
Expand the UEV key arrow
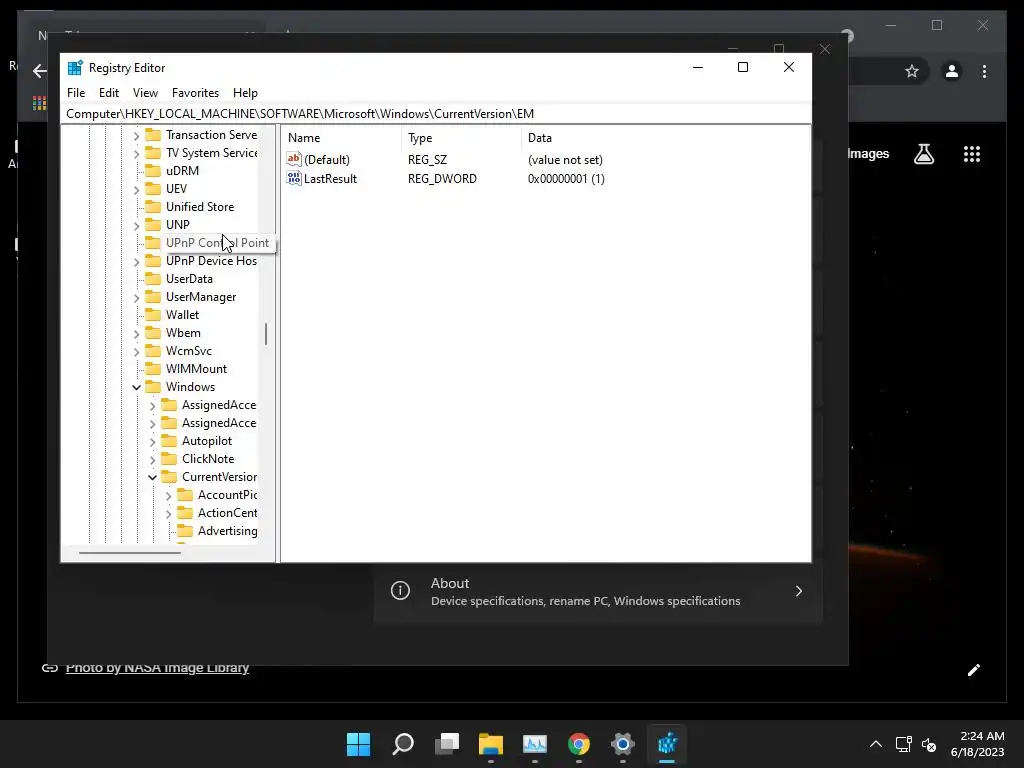tap(136, 189)
